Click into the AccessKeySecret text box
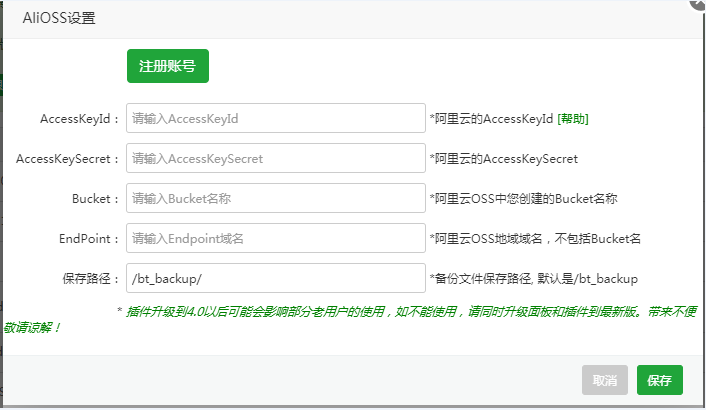Image resolution: width=706 pixels, height=410 pixels. tap(276, 158)
